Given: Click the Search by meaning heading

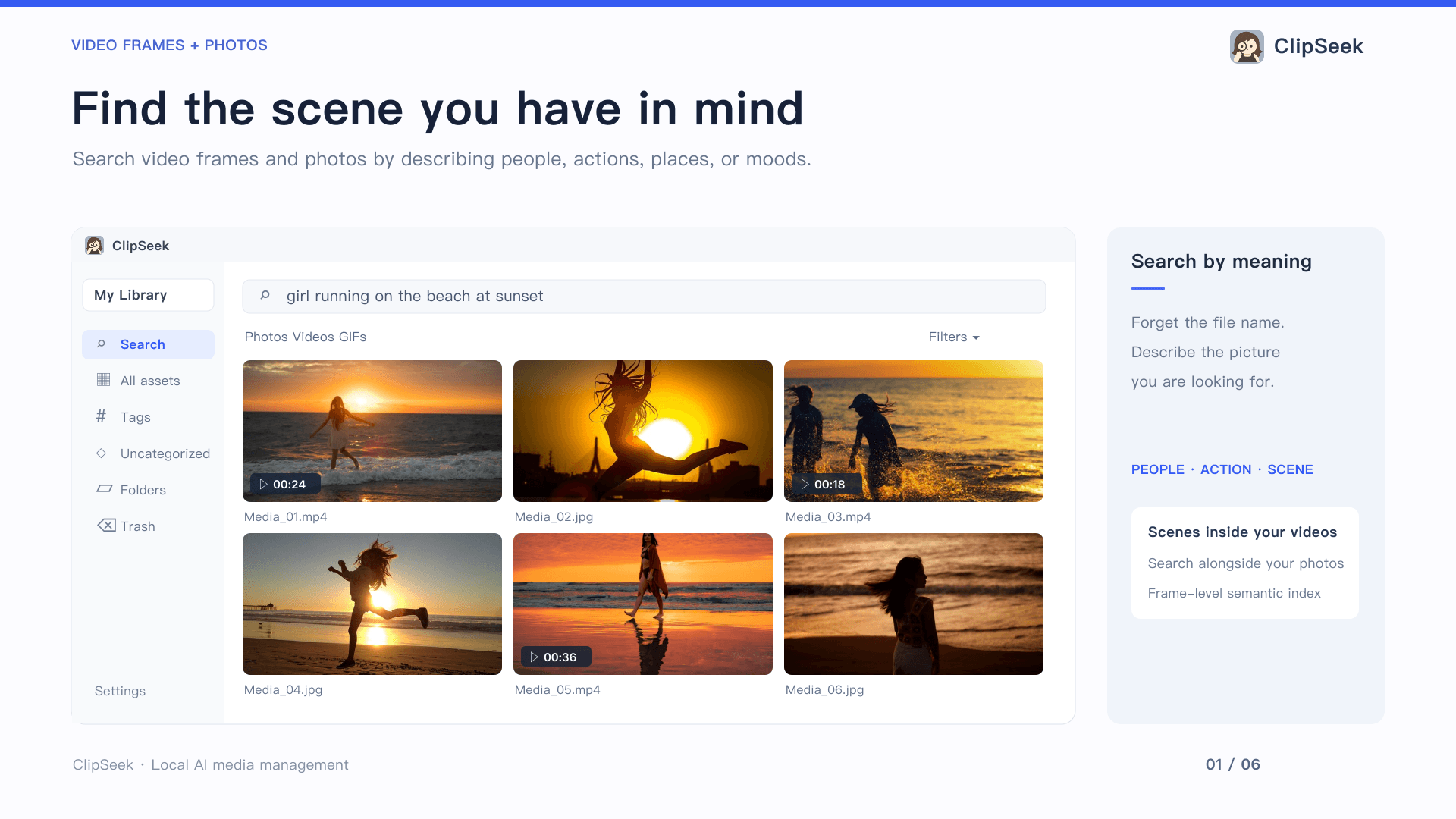Looking at the screenshot, I should pyautogui.click(x=1222, y=262).
